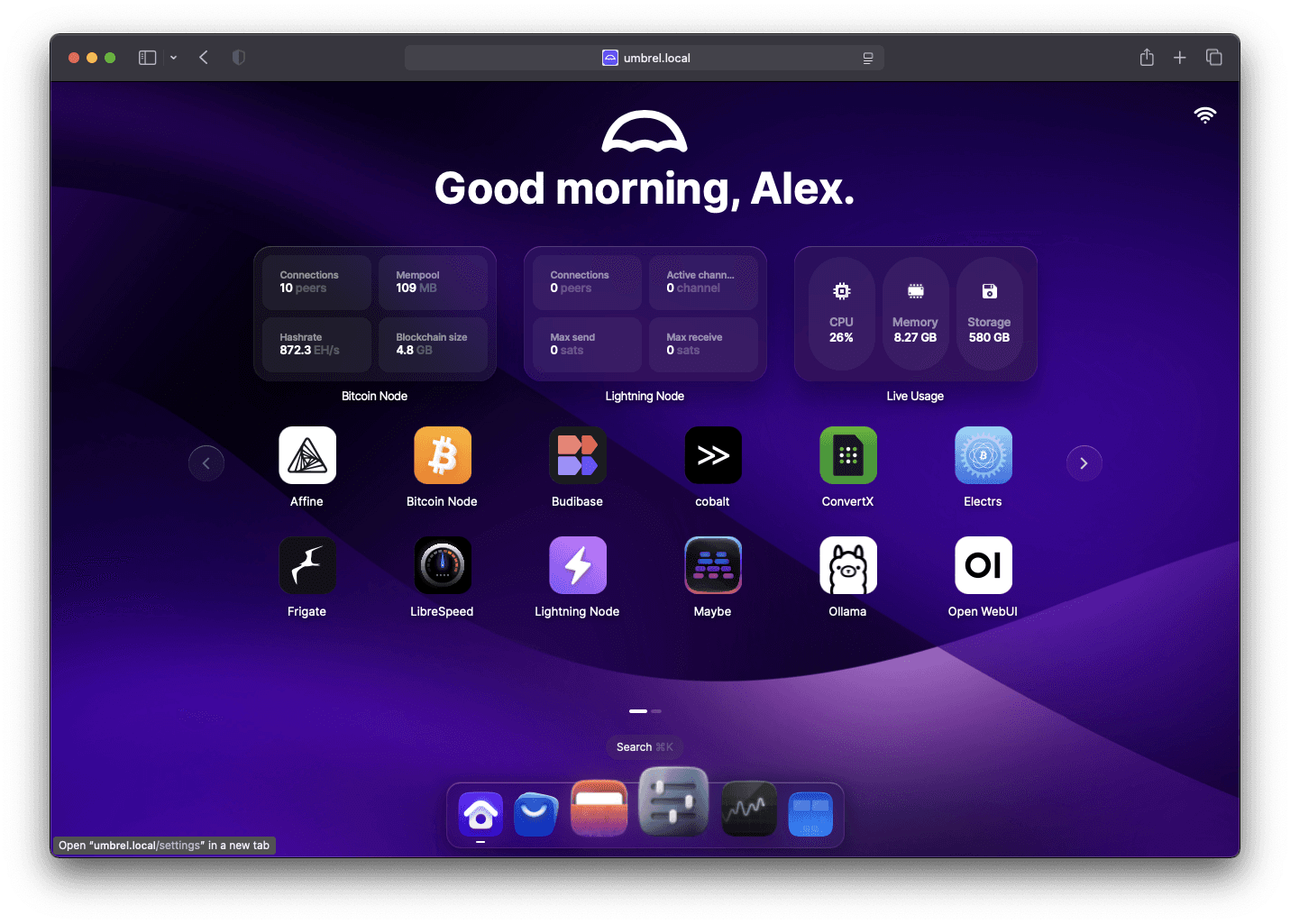
Task: Open the Lightning Node app icon
Action: point(578,565)
